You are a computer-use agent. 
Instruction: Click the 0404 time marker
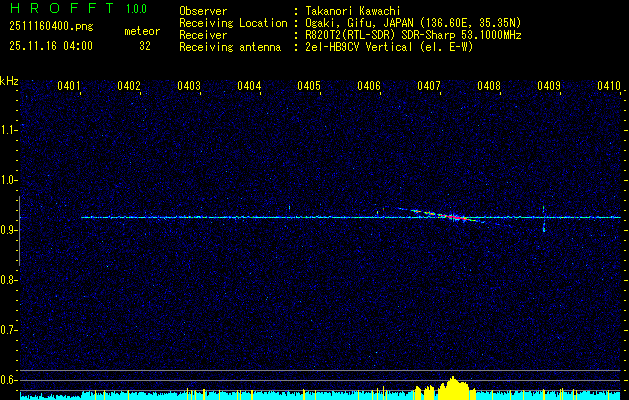pos(249,86)
